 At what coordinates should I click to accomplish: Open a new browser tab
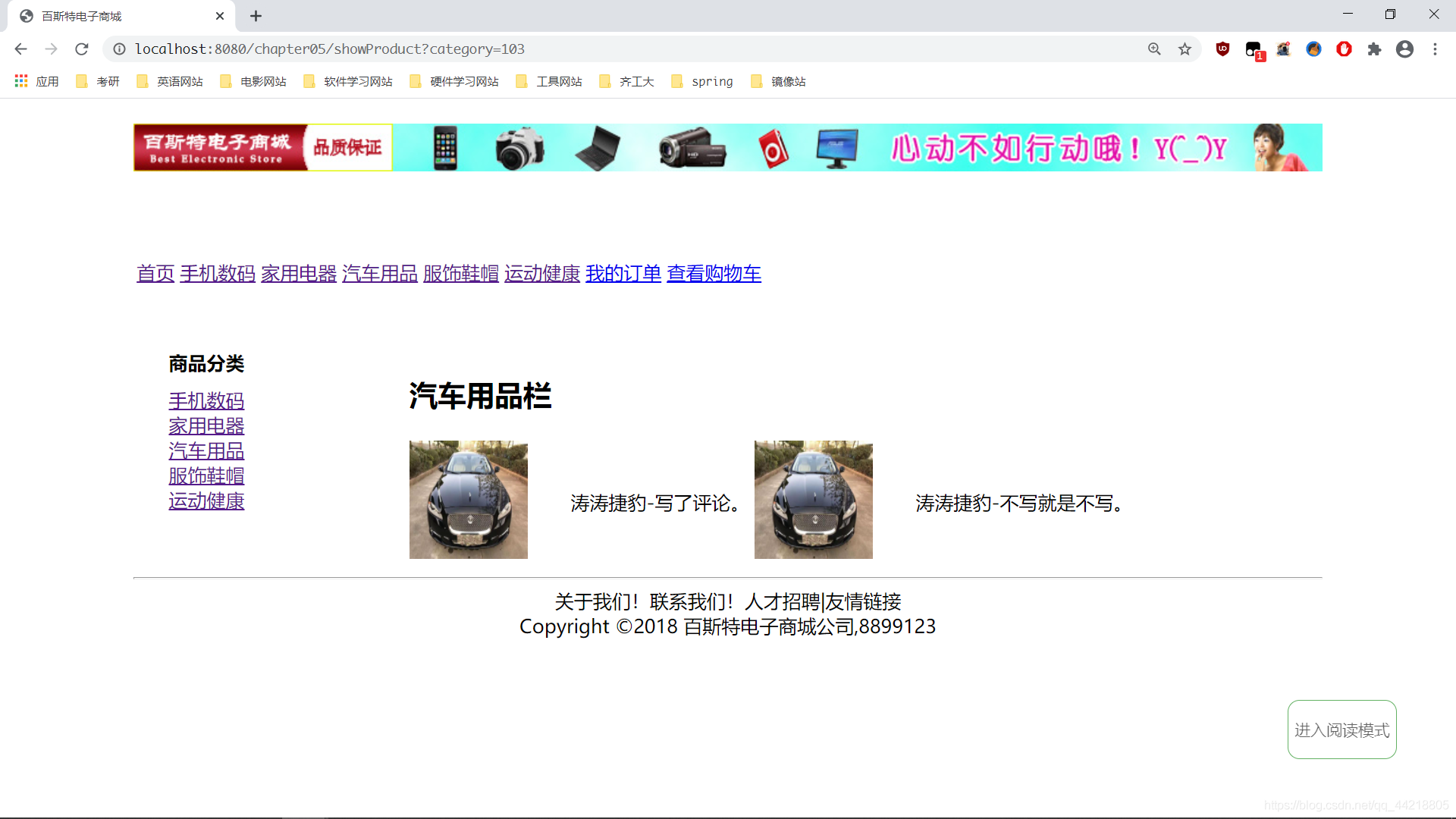pos(256,16)
